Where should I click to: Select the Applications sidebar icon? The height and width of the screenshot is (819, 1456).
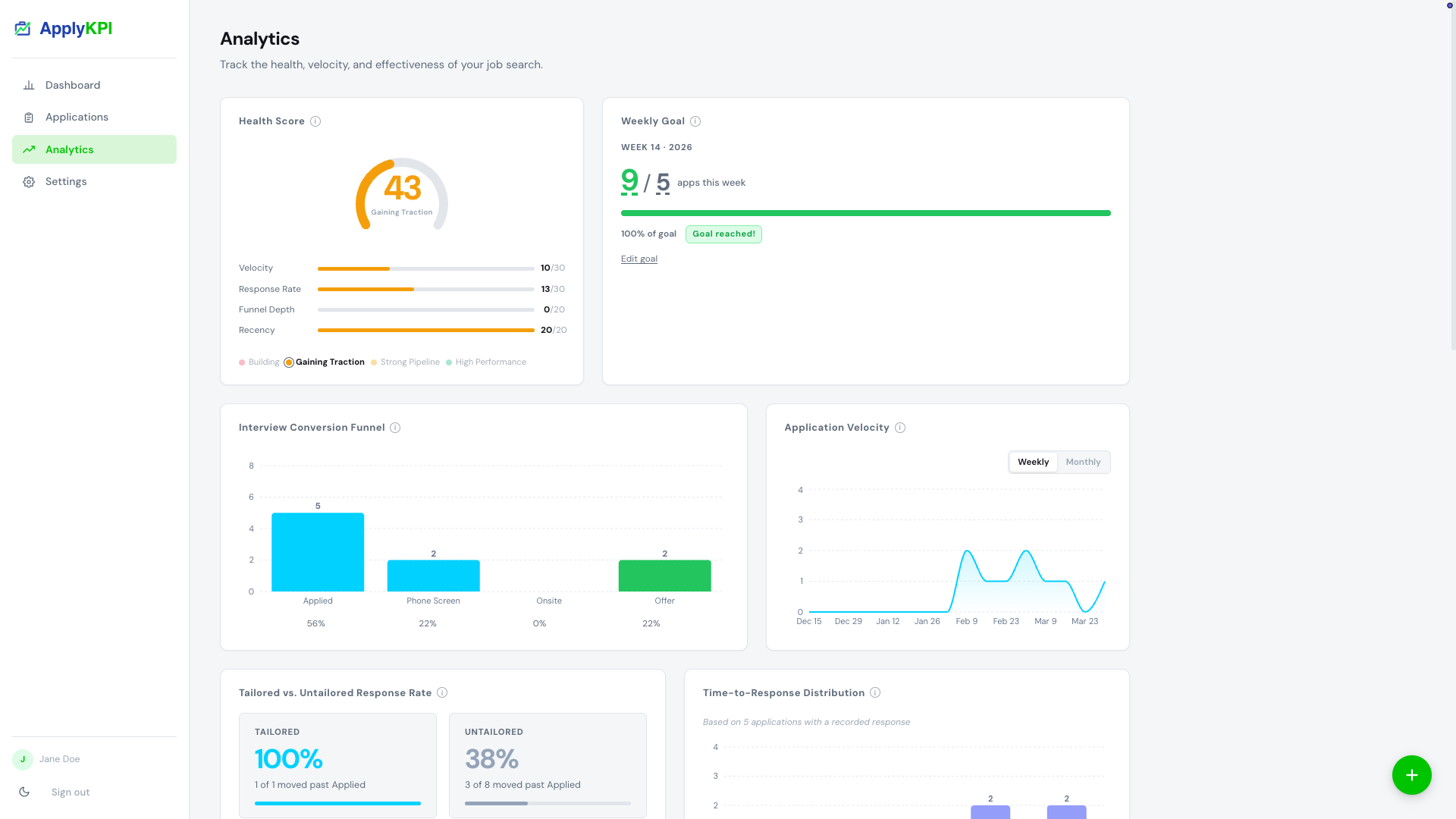tap(29, 117)
